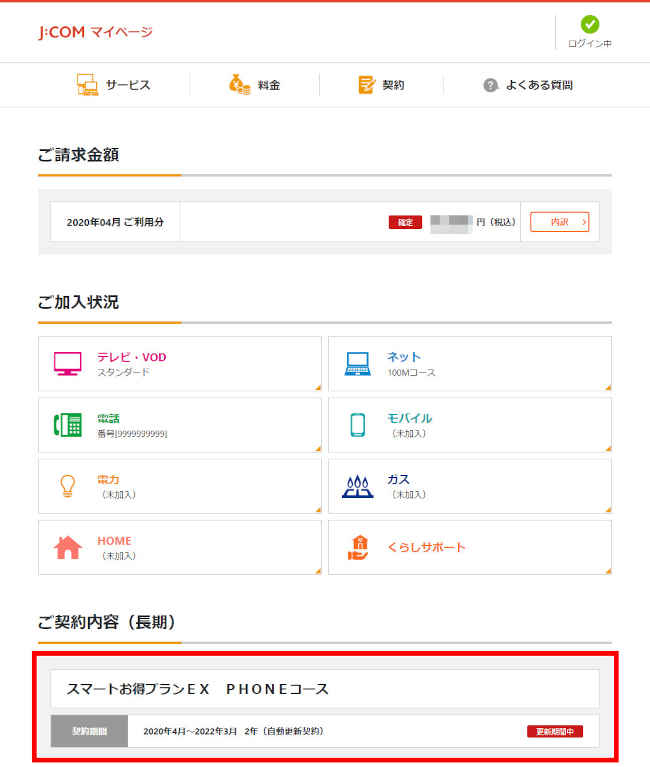Screen dimensions: 650x767
Task: Expand the テレビ・VOD card corner arrow
Action: click(x=318, y=388)
